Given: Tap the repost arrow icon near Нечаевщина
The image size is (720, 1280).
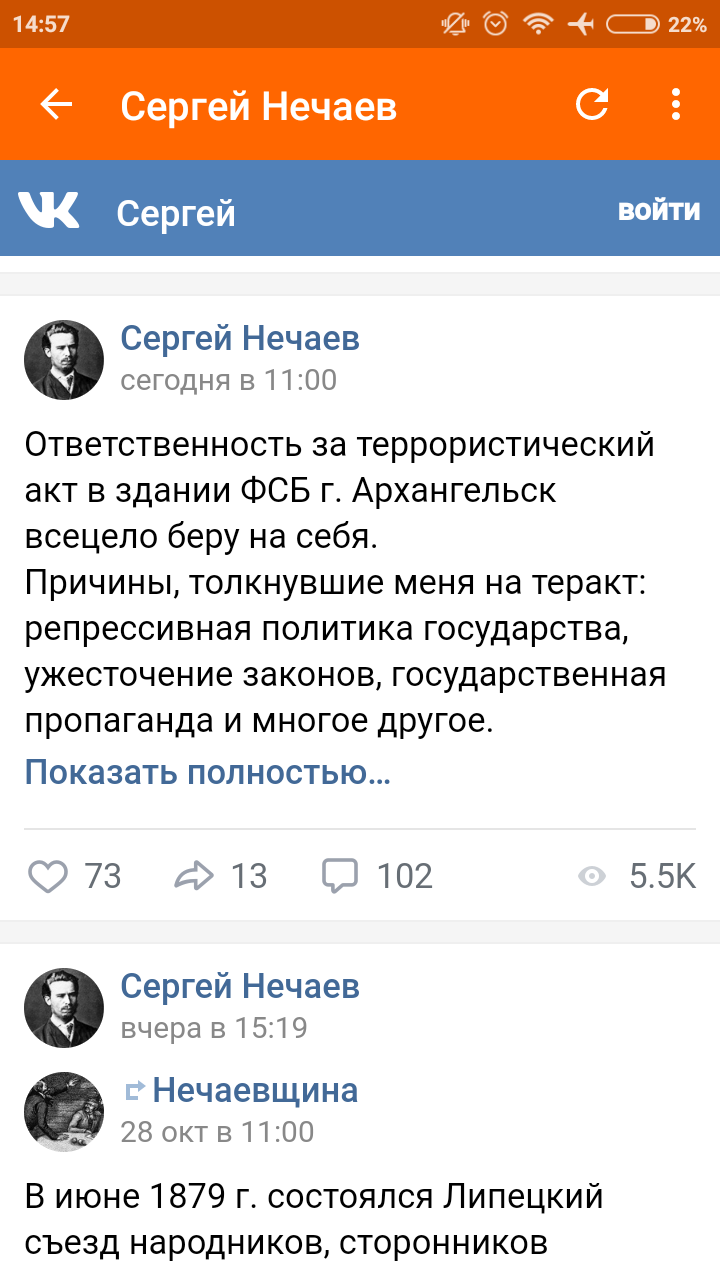Looking at the screenshot, I should pyautogui.click(x=134, y=1091).
